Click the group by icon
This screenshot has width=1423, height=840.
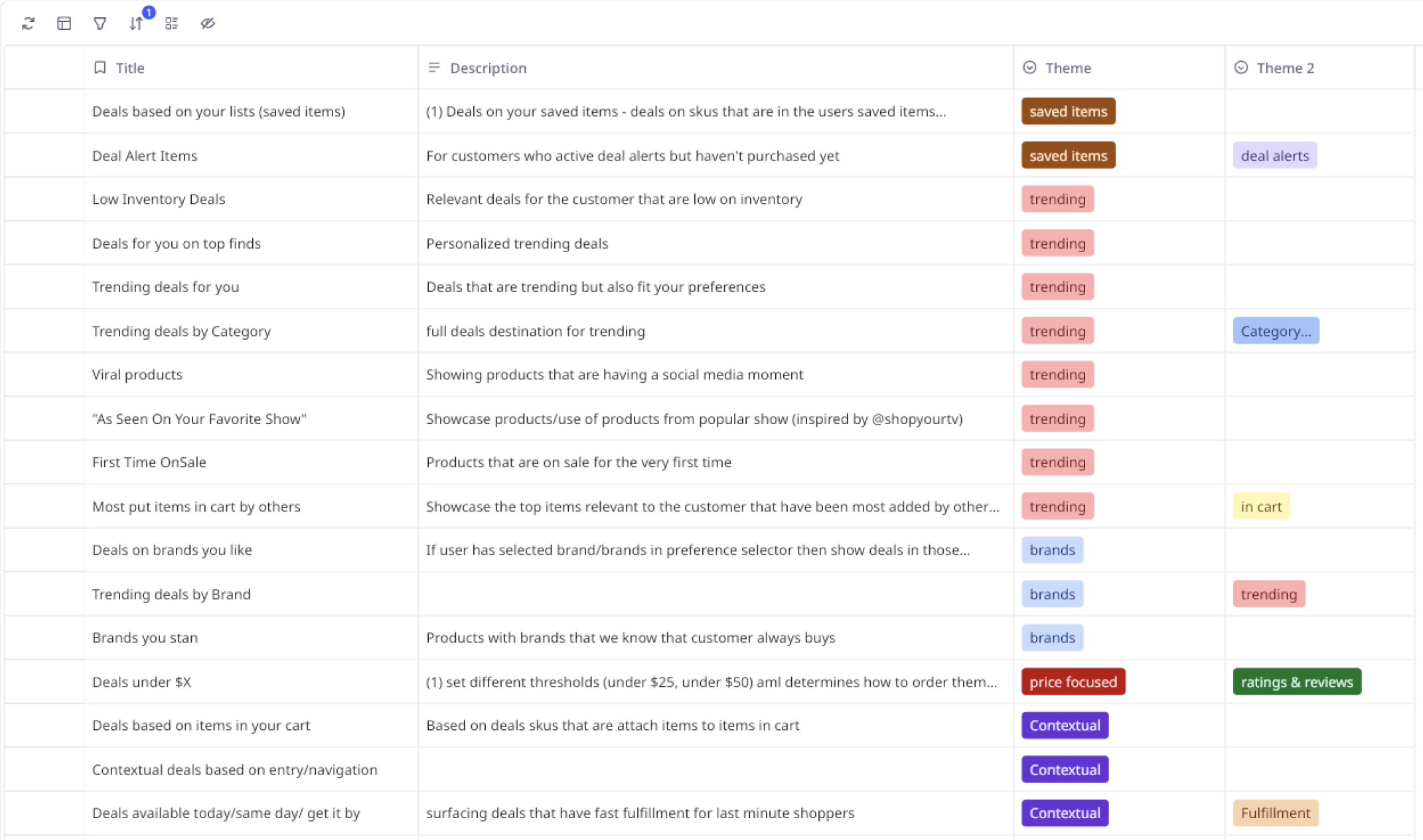172,24
